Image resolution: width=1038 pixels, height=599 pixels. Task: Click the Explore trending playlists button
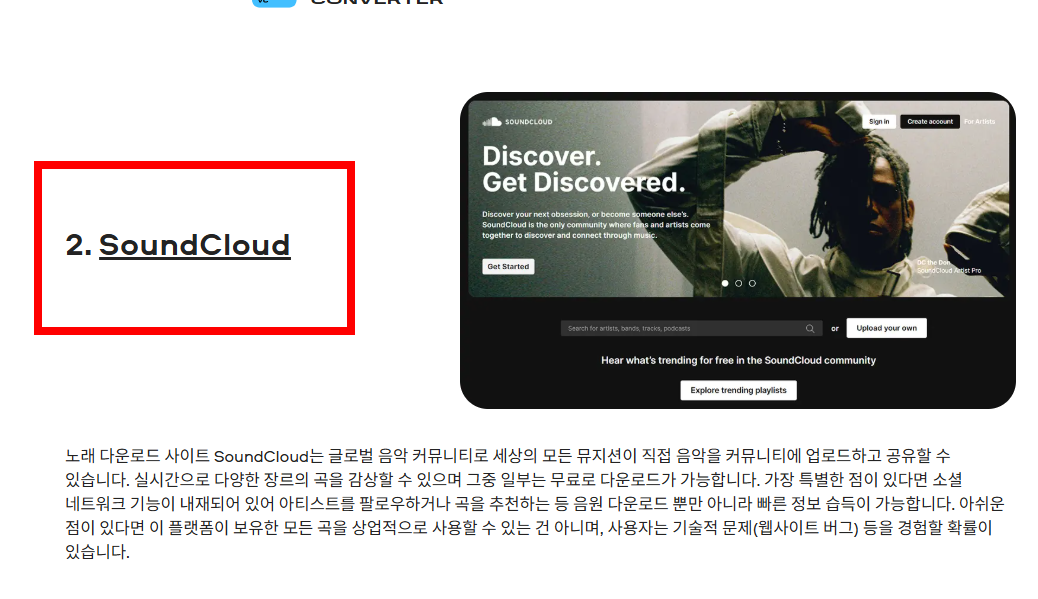pos(738,390)
